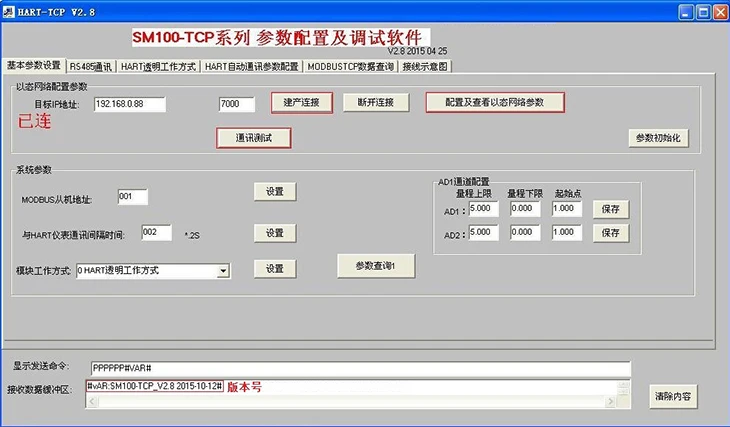Screen dimensions: 730x427
Task: Show the 接线示意图 tab
Action: pyautogui.click(x=425, y=67)
